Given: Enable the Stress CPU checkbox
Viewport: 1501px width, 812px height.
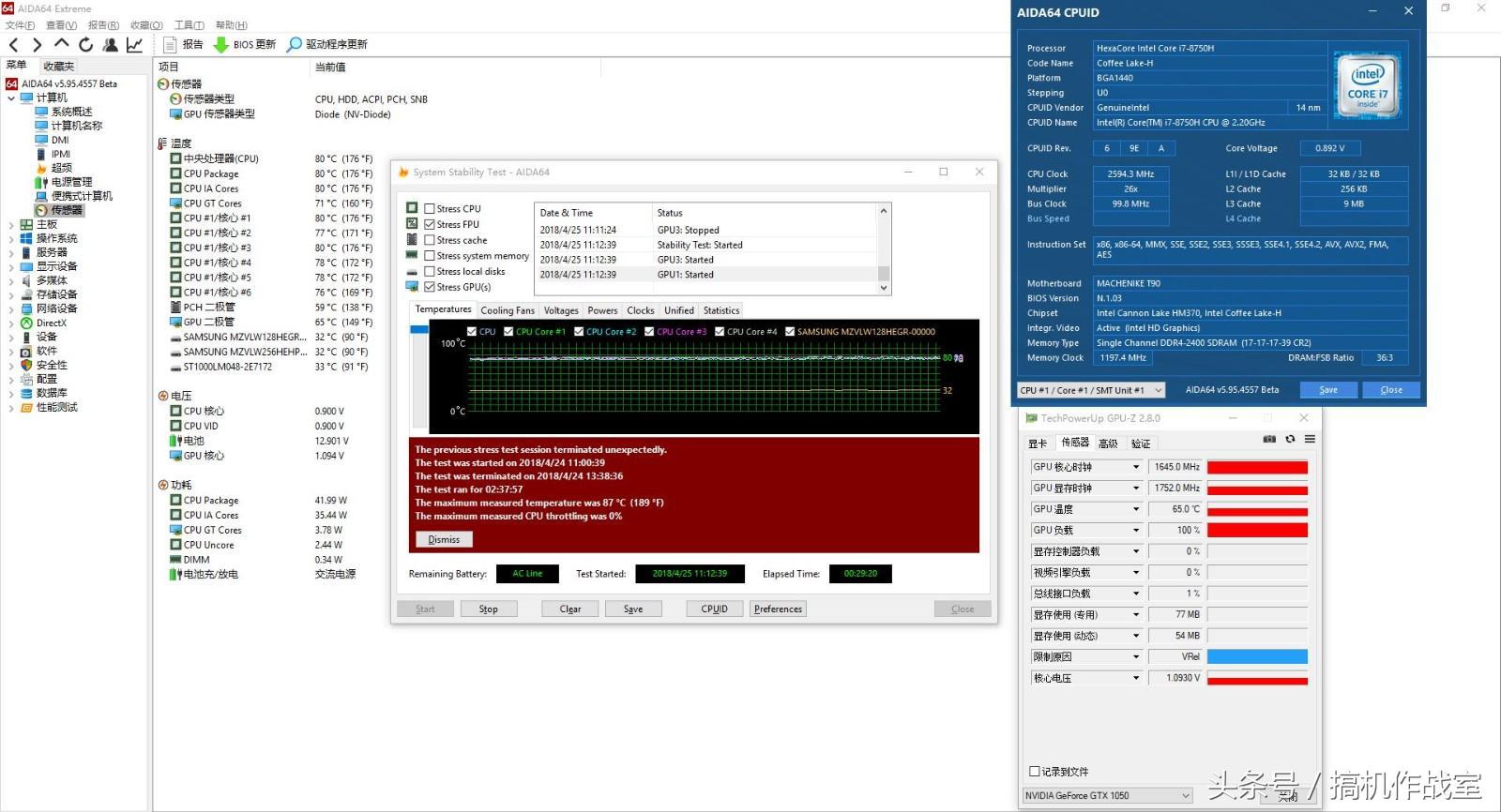Looking at the screenshot, I should tap(430, 209).
